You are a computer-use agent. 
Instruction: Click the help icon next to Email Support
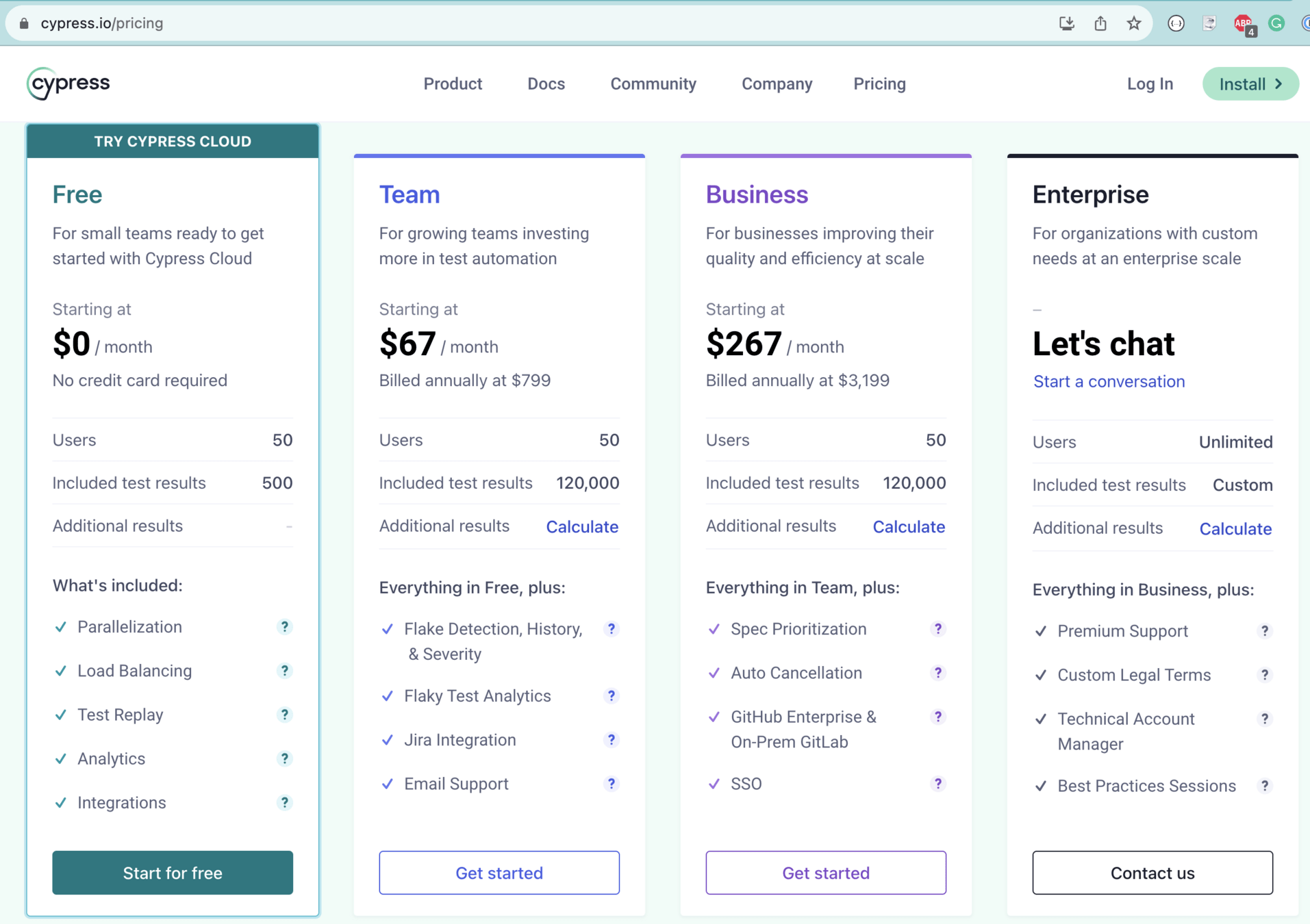611,784
